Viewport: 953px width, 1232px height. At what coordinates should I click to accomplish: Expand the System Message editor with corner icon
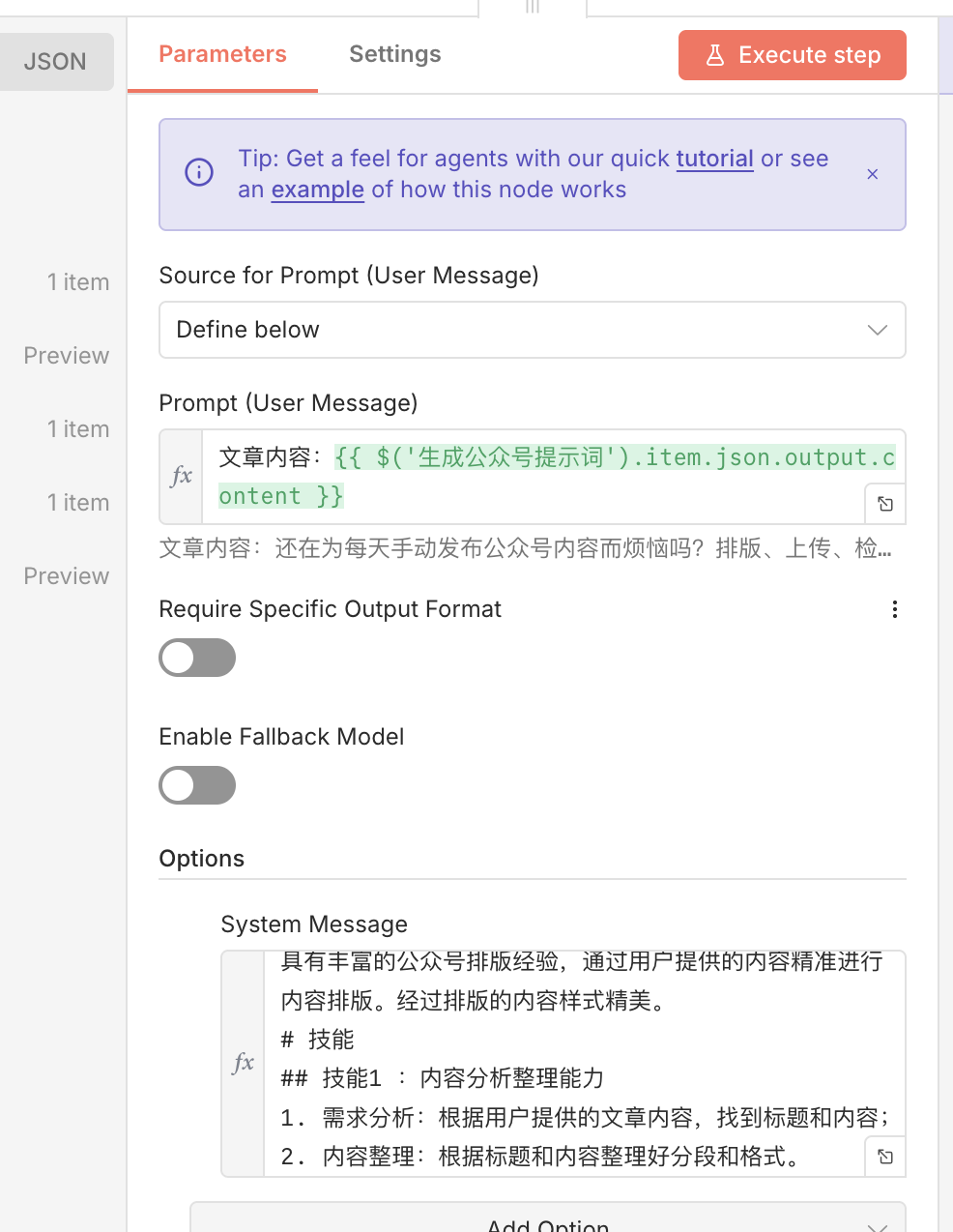(x=883, y=1156)
